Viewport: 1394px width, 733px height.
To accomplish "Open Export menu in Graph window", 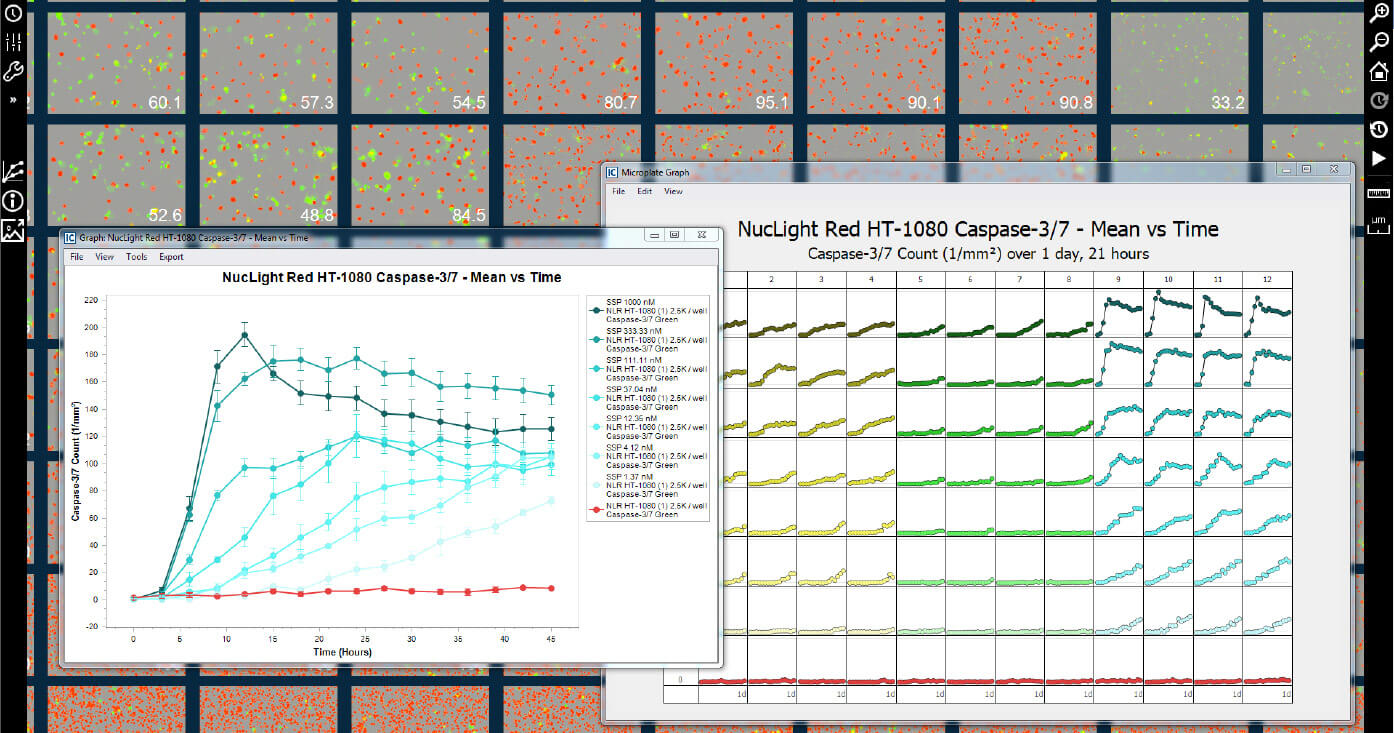I will [171, 257].
